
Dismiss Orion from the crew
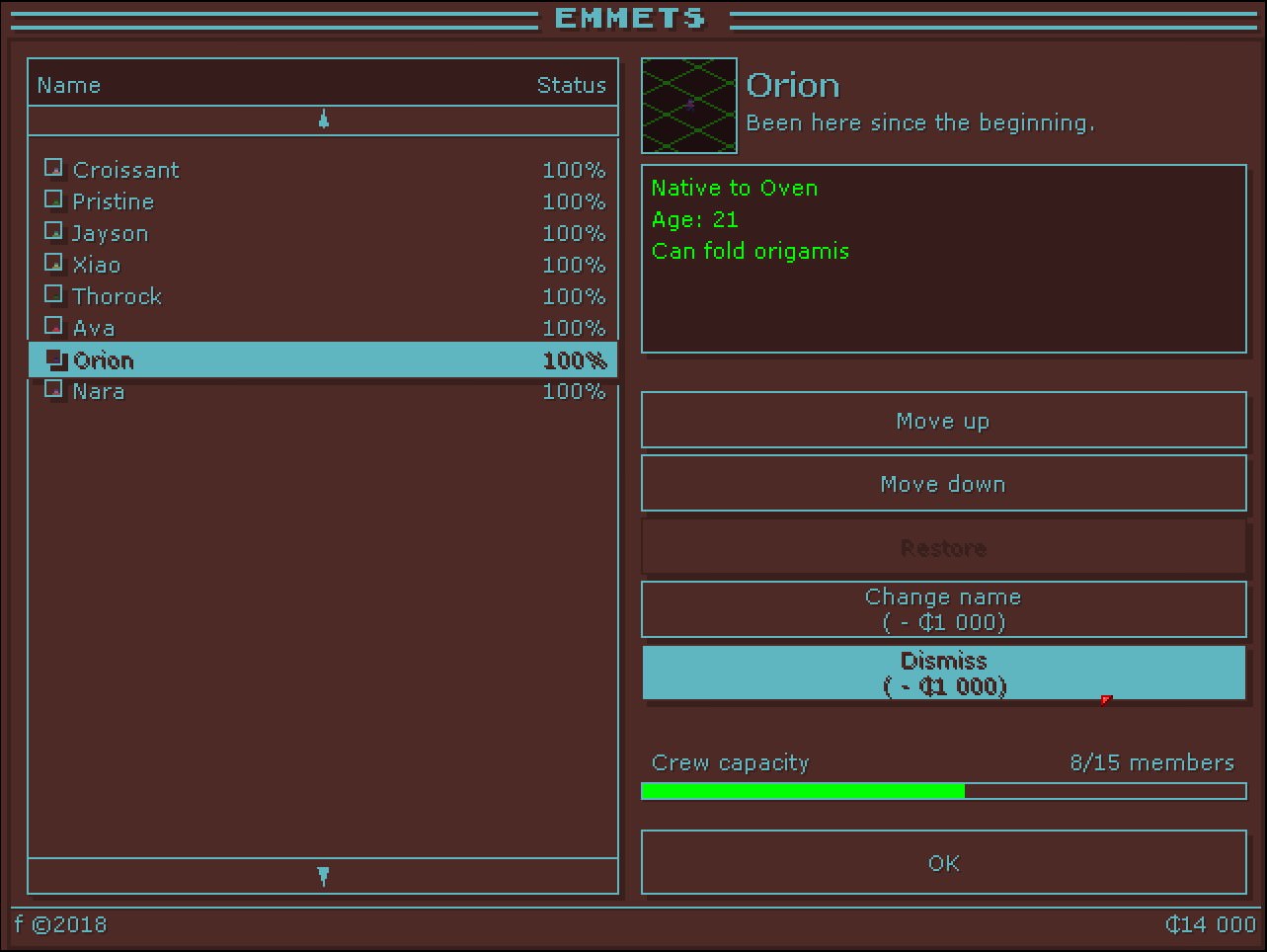point(943,674)
